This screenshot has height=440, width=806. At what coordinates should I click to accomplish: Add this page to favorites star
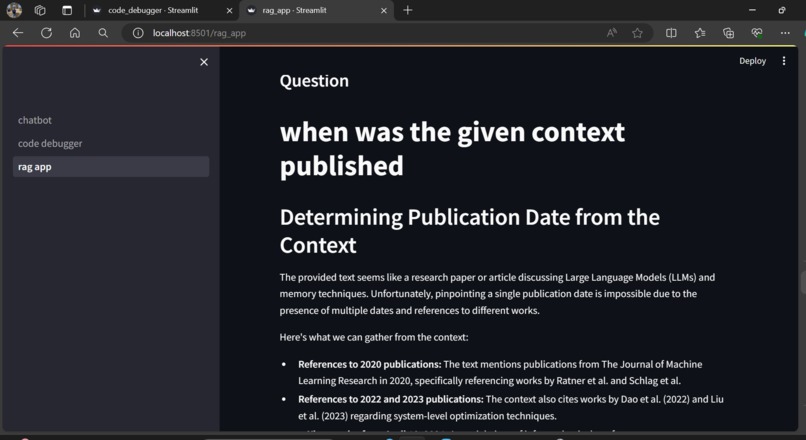[x=637, y=33]
